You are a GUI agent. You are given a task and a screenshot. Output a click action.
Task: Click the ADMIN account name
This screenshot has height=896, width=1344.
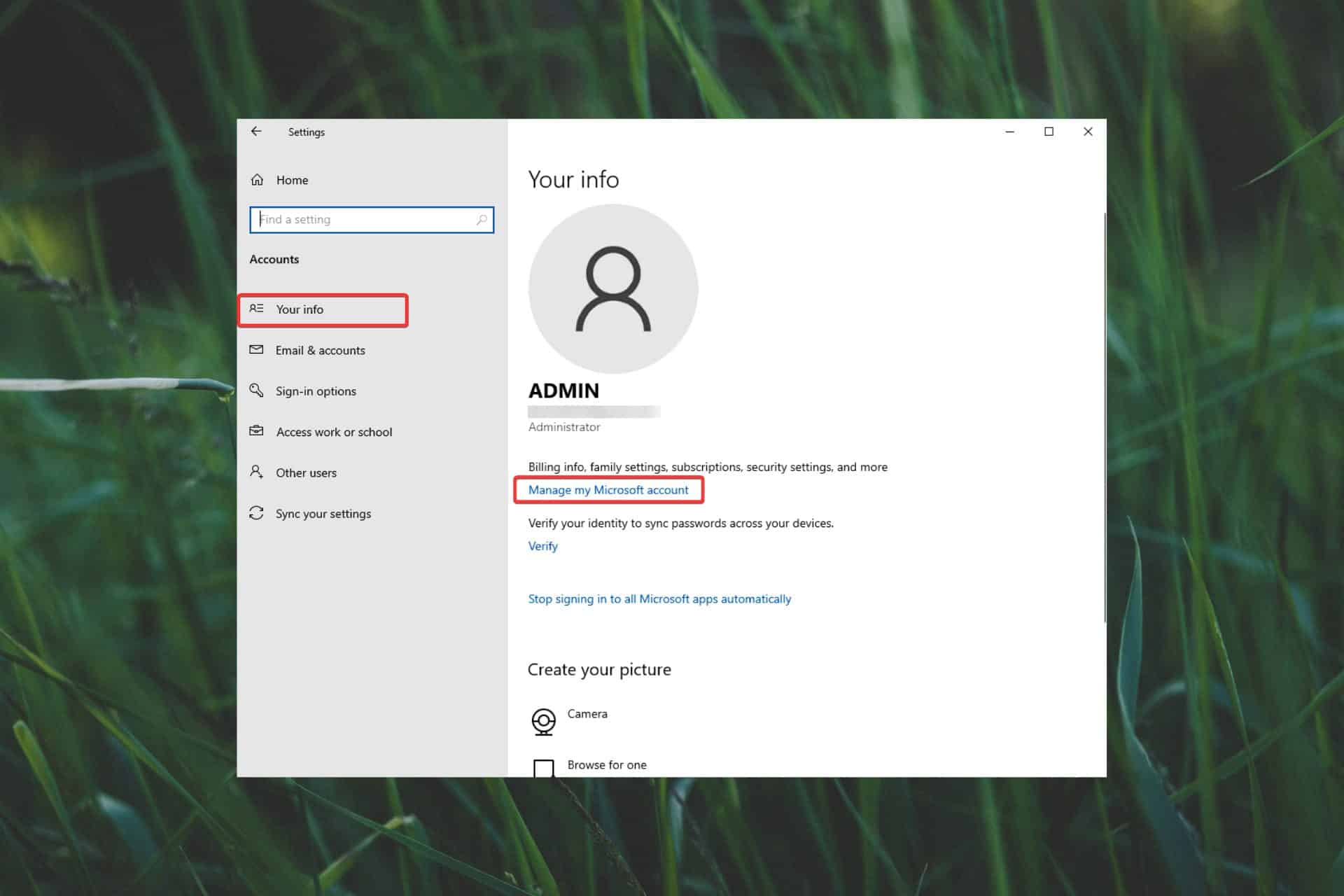click(563, 391)
